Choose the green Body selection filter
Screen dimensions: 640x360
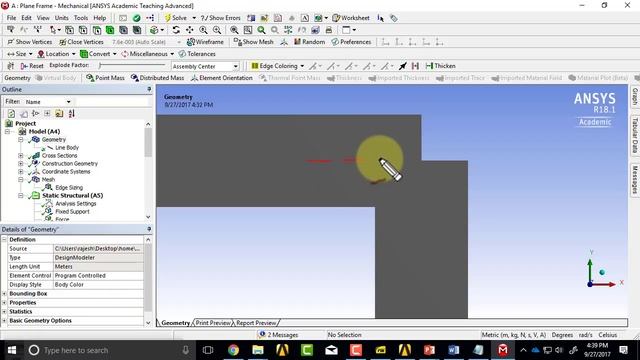110,30
